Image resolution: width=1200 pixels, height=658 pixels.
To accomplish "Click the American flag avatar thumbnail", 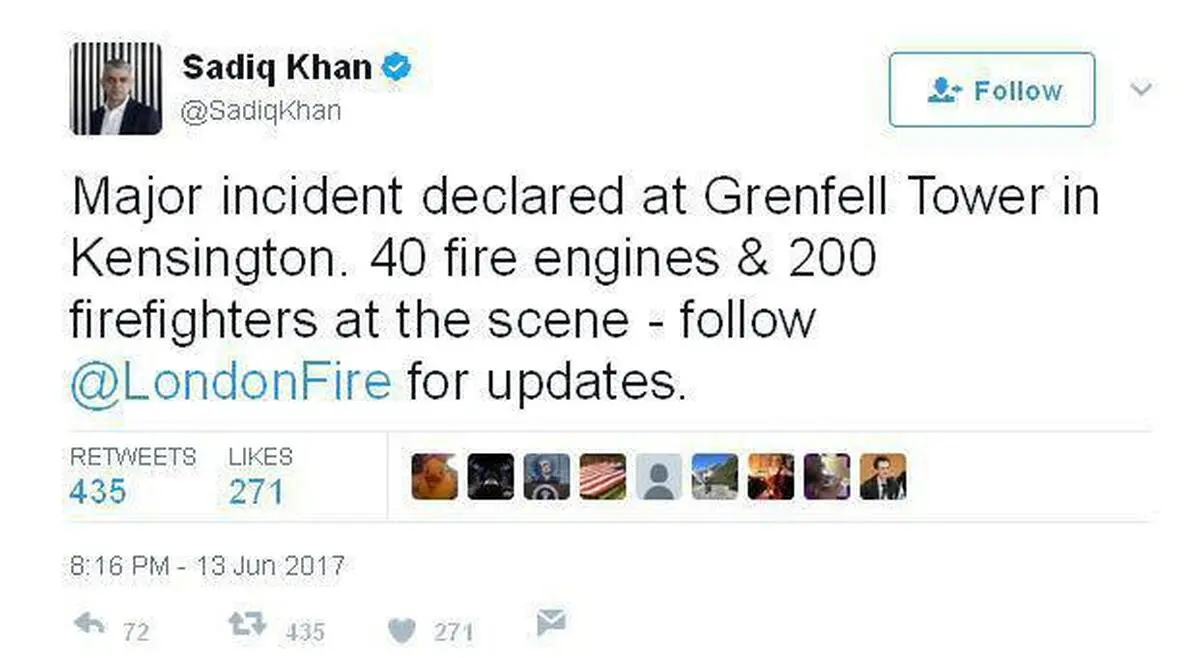I will 603,477.
